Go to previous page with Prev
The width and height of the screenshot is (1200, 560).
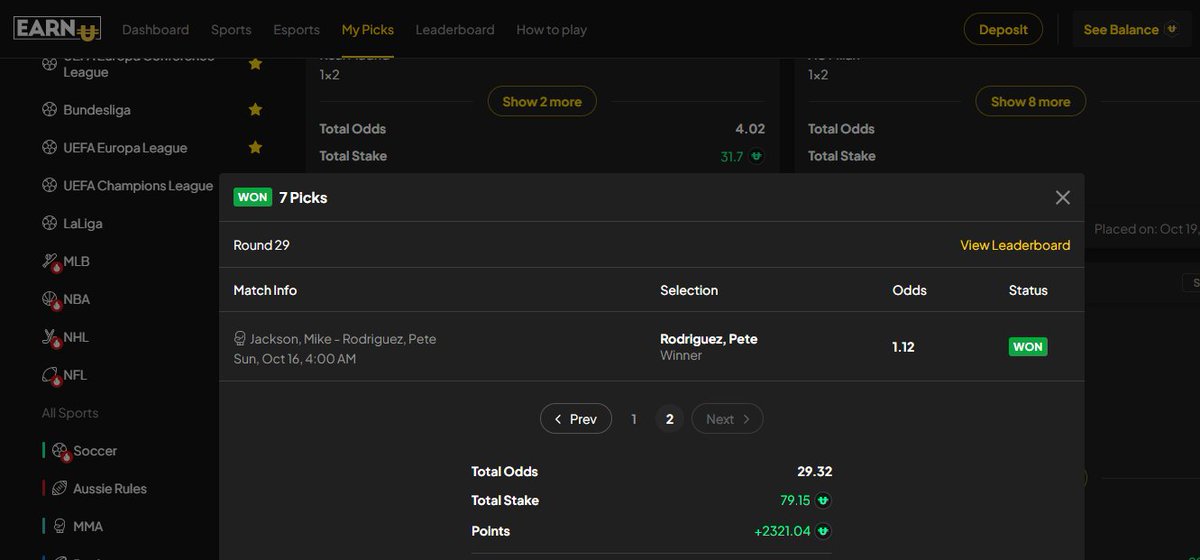click(x=575, y=419)
